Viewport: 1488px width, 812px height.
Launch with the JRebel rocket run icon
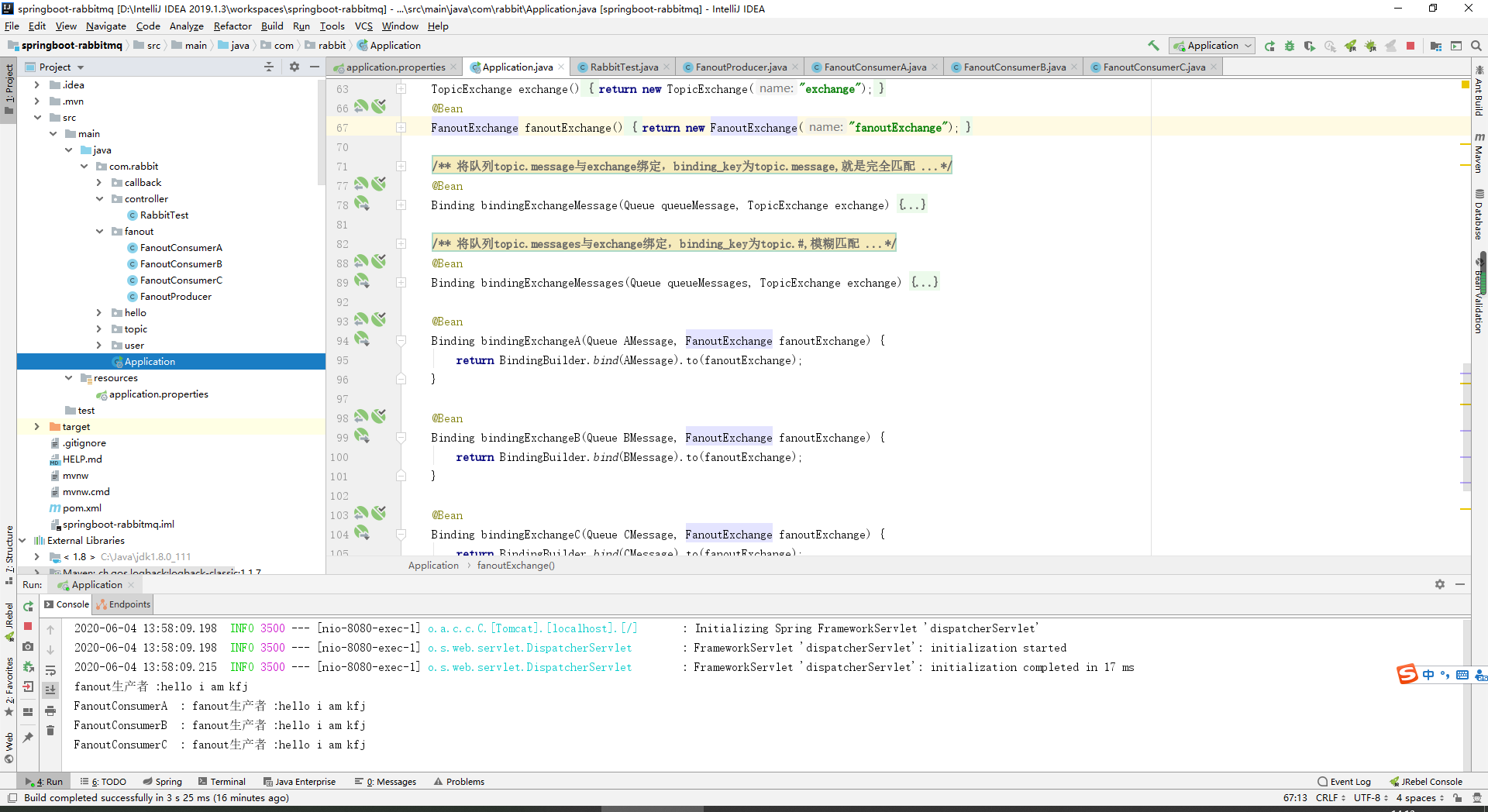1351,46
